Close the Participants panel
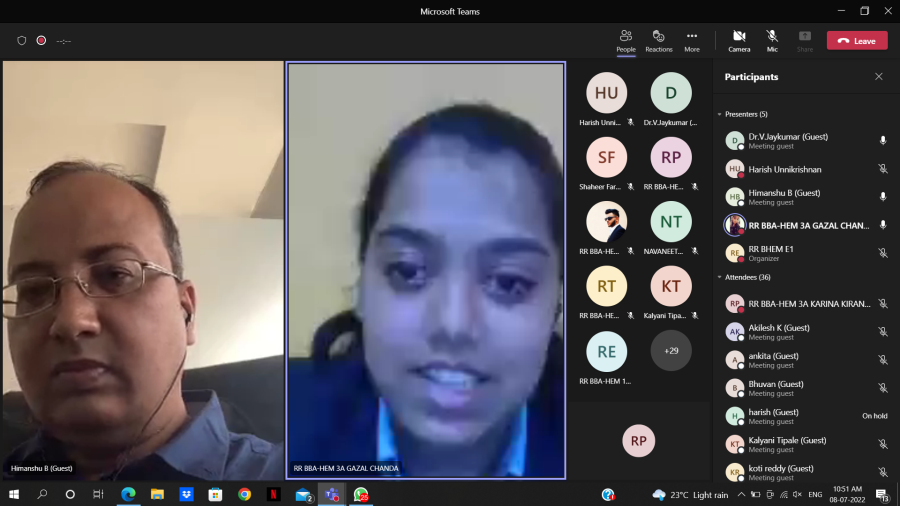The height and width of the screenshot is (506, 900). click(x=879, y=77)
